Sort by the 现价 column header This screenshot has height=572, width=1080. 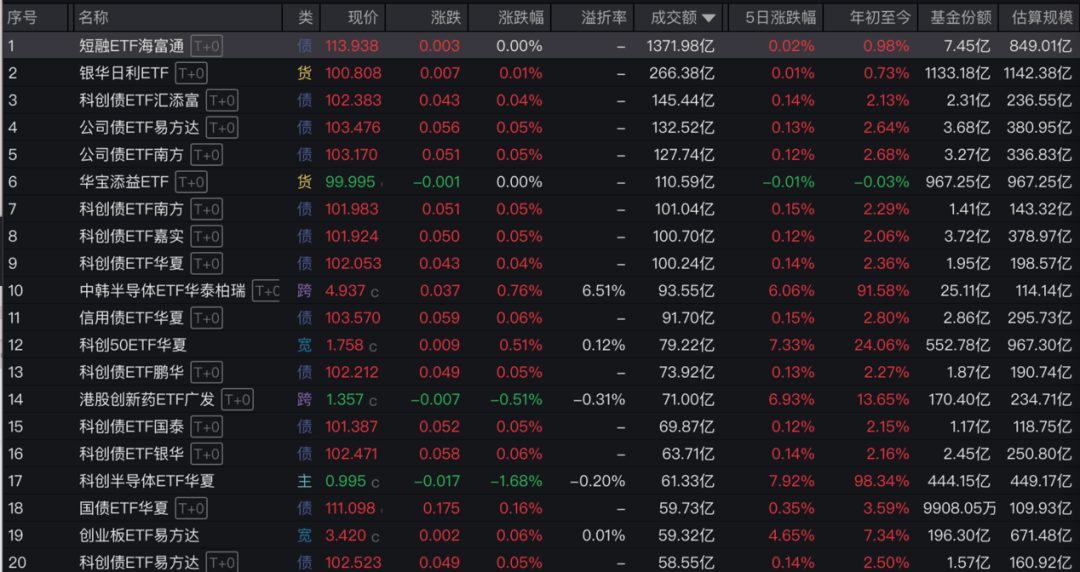[x=363, y=18]
